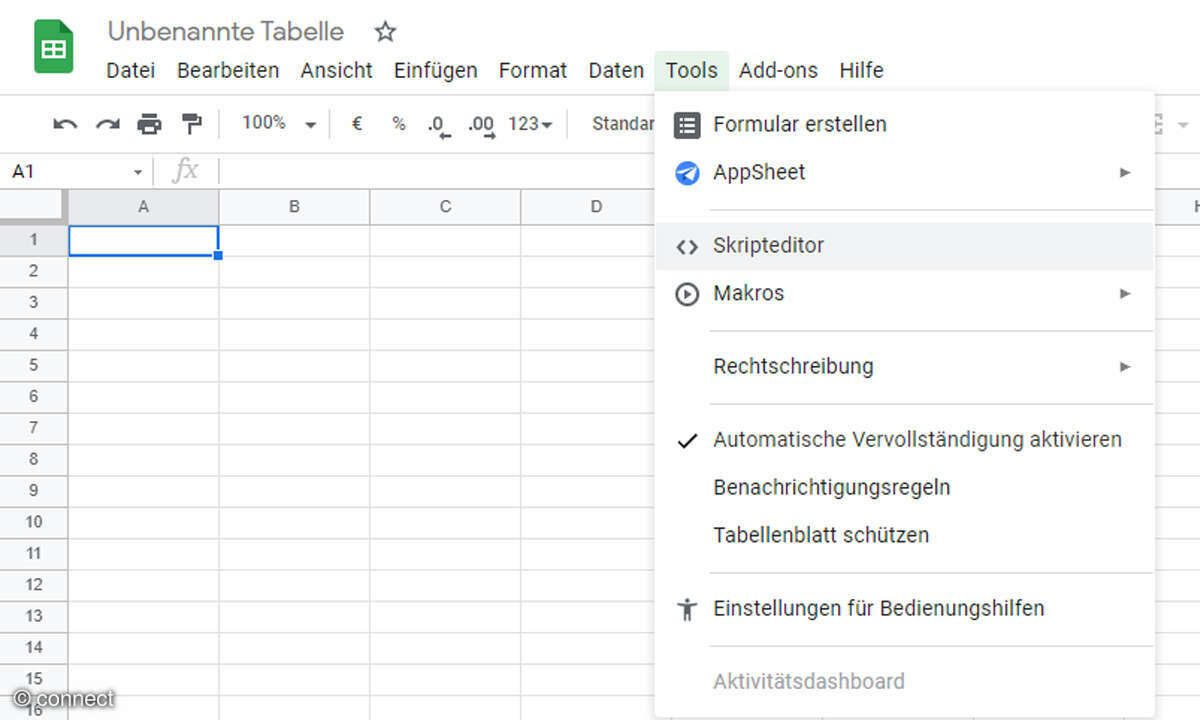Toggle Automatische Vervollständigung aktivieren checkmark
The width and height of the screenshot is (1200, 720).
[687, 440]
